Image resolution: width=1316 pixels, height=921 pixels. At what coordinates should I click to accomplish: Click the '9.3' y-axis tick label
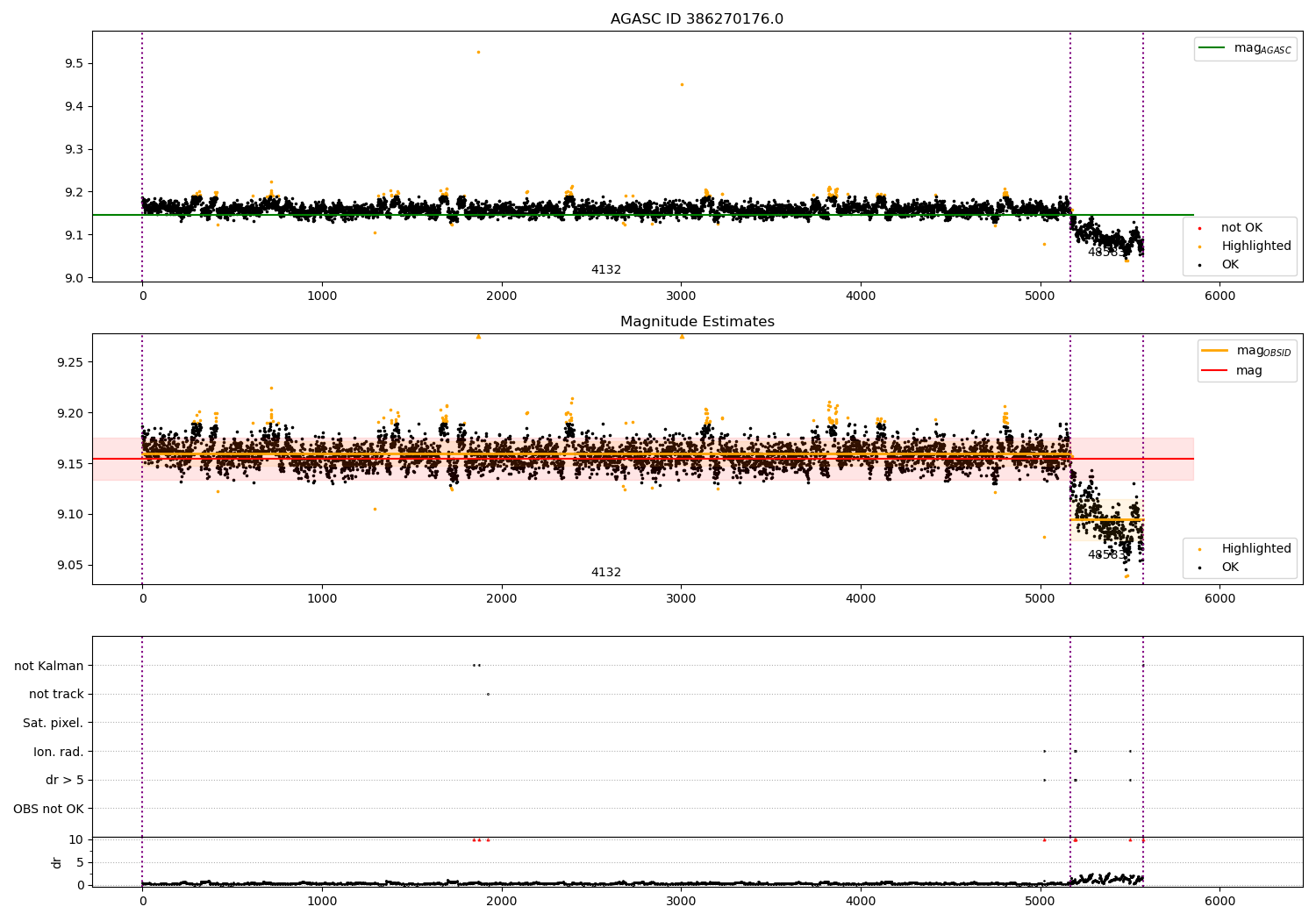click(74, 150)
